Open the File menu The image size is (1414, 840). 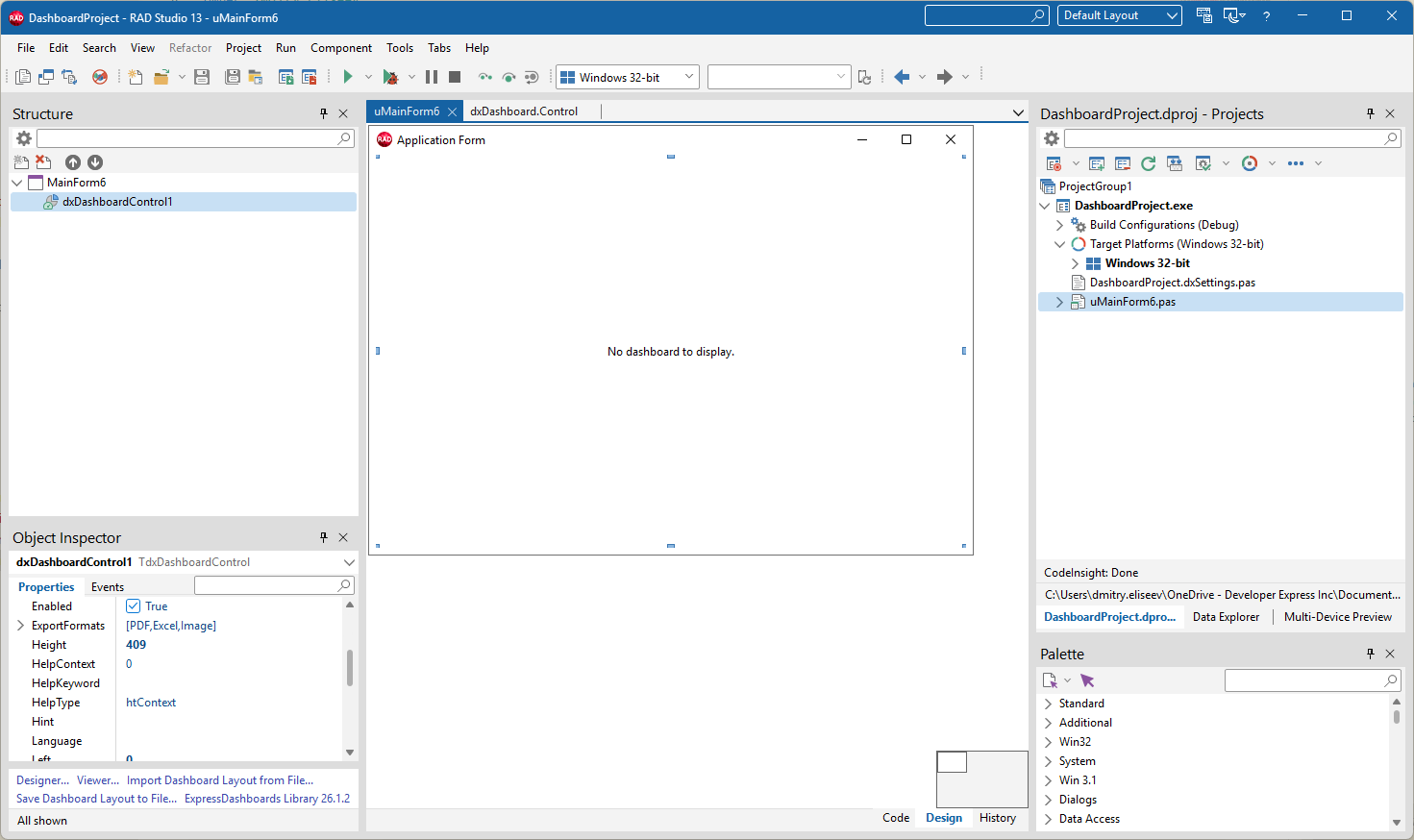(x=26, y=48)
